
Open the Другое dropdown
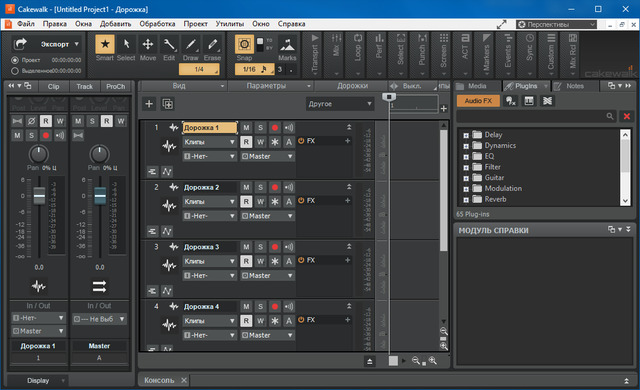[340, 104]
